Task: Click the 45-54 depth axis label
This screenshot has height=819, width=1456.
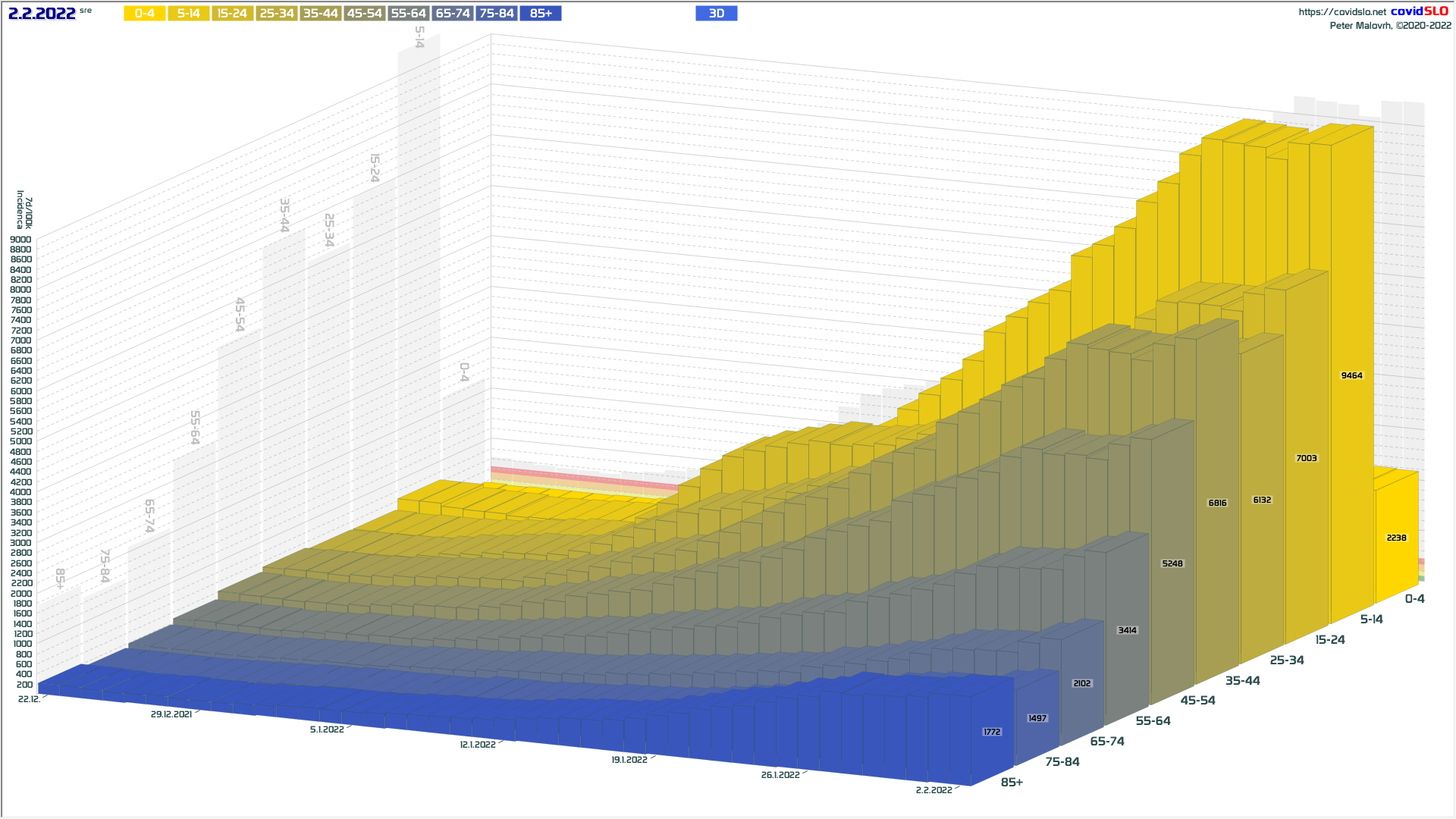Action: pyautogui.click(x=1197, y=701)
